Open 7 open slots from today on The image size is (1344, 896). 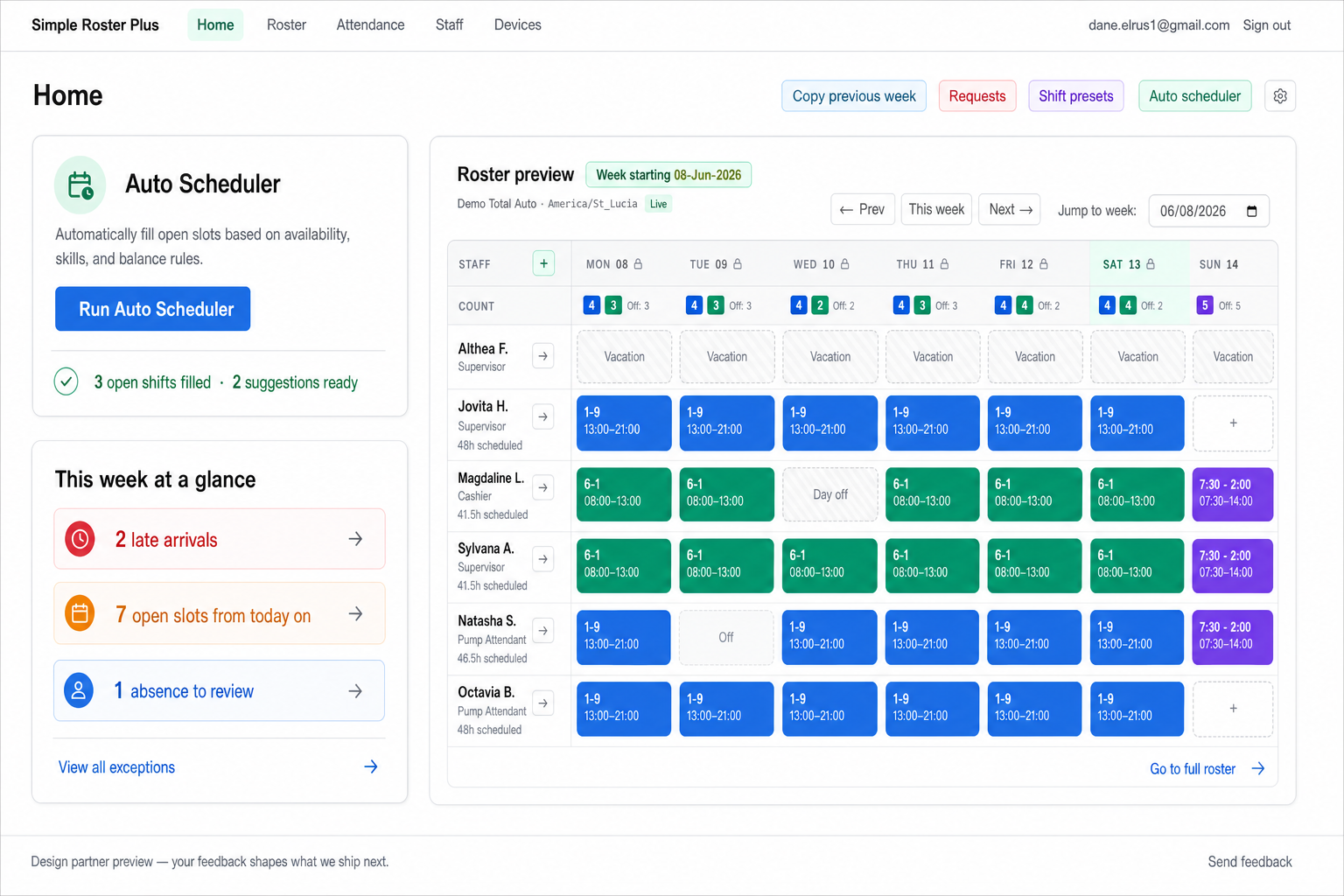[x=220, y=614]
